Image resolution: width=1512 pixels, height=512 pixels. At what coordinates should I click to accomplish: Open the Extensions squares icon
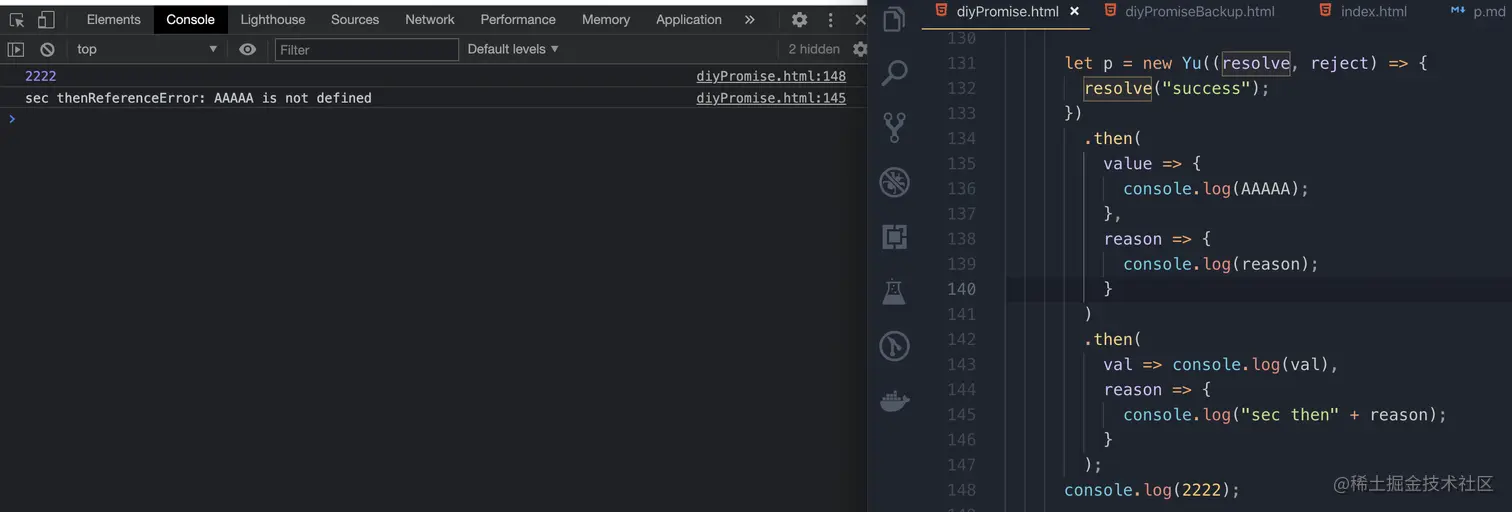[x=894, y=237]
